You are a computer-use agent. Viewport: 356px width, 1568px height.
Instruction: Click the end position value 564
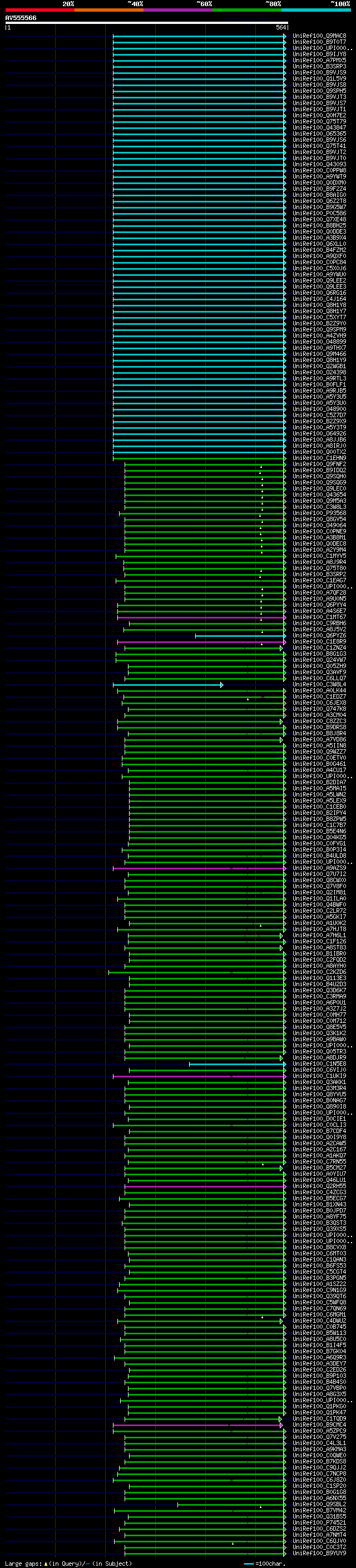pyautogui.click(x=280, y=27)
